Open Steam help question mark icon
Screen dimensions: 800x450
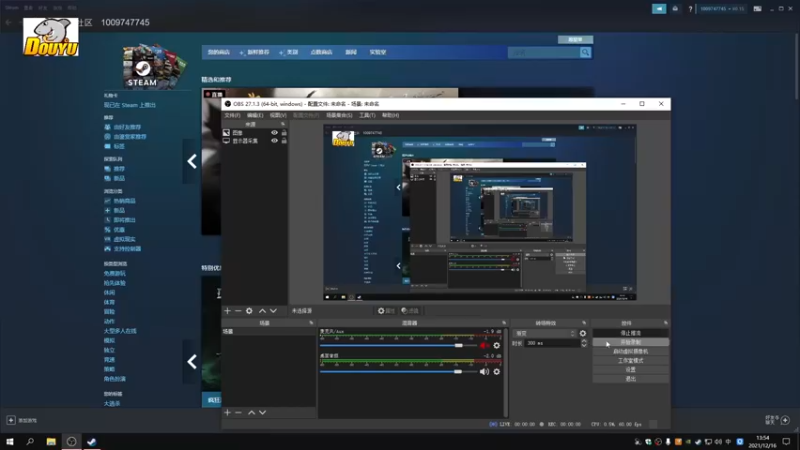click(690, 9)
